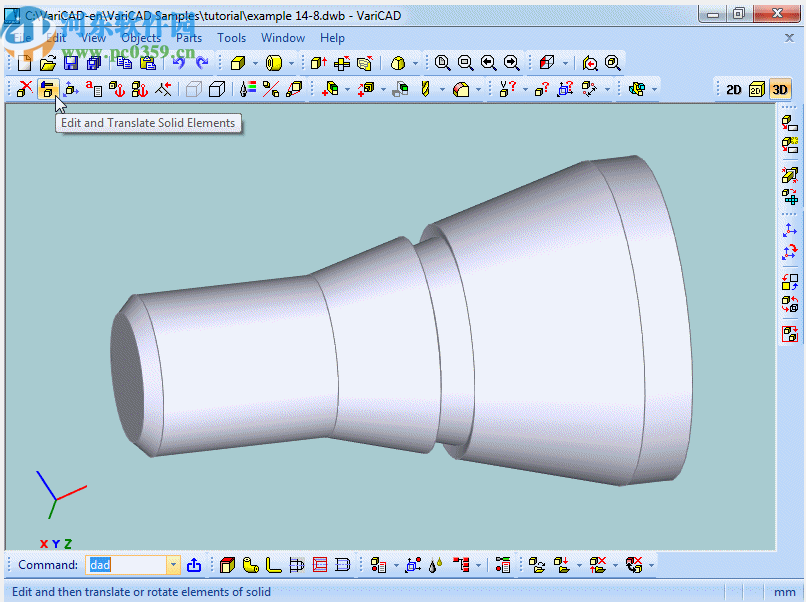806x602 pixels.
Task: Click the solid with question mark icon
Action: coord(541,89)
